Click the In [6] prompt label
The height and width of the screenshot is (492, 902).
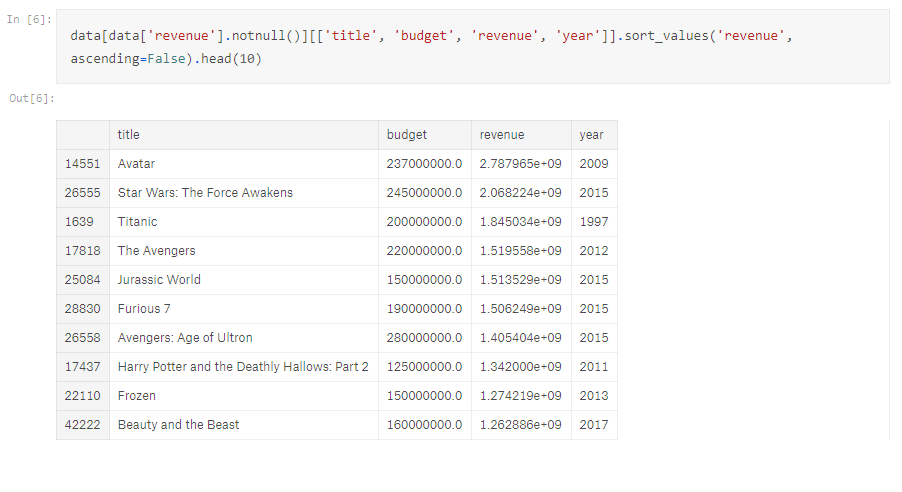click(x=29, y=20)
